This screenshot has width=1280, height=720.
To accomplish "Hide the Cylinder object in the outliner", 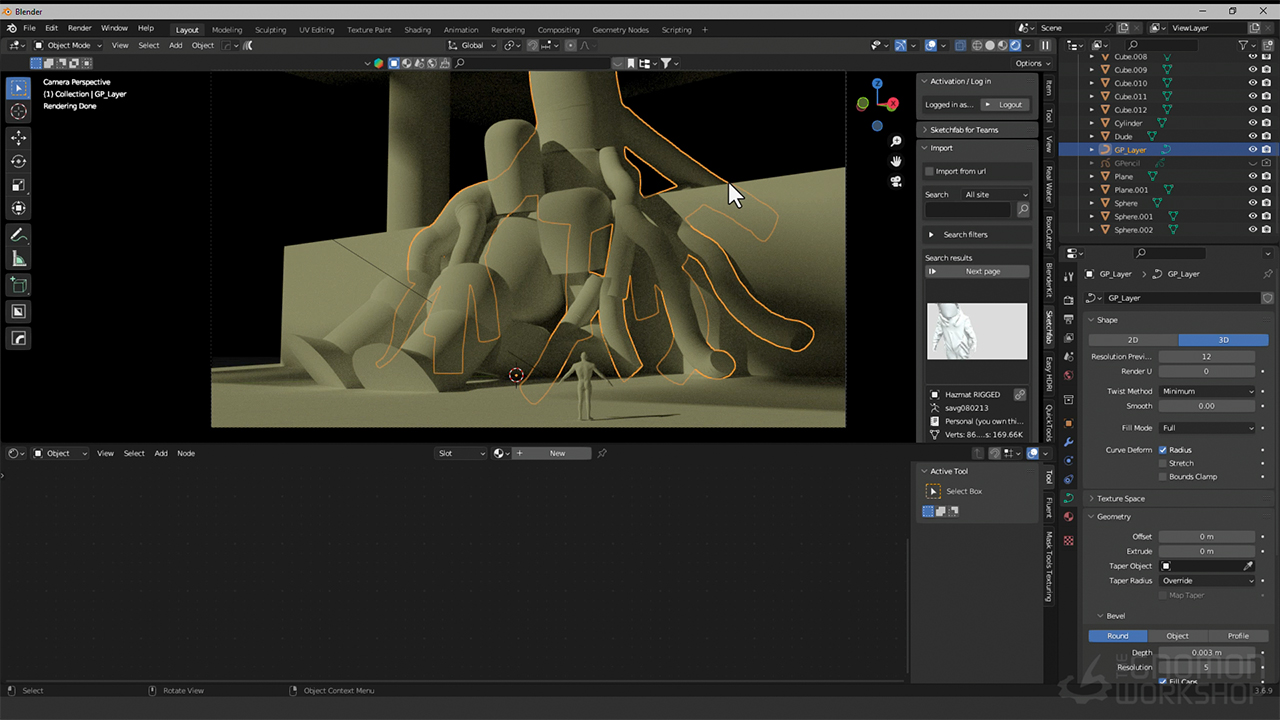I will (1252, 123).
